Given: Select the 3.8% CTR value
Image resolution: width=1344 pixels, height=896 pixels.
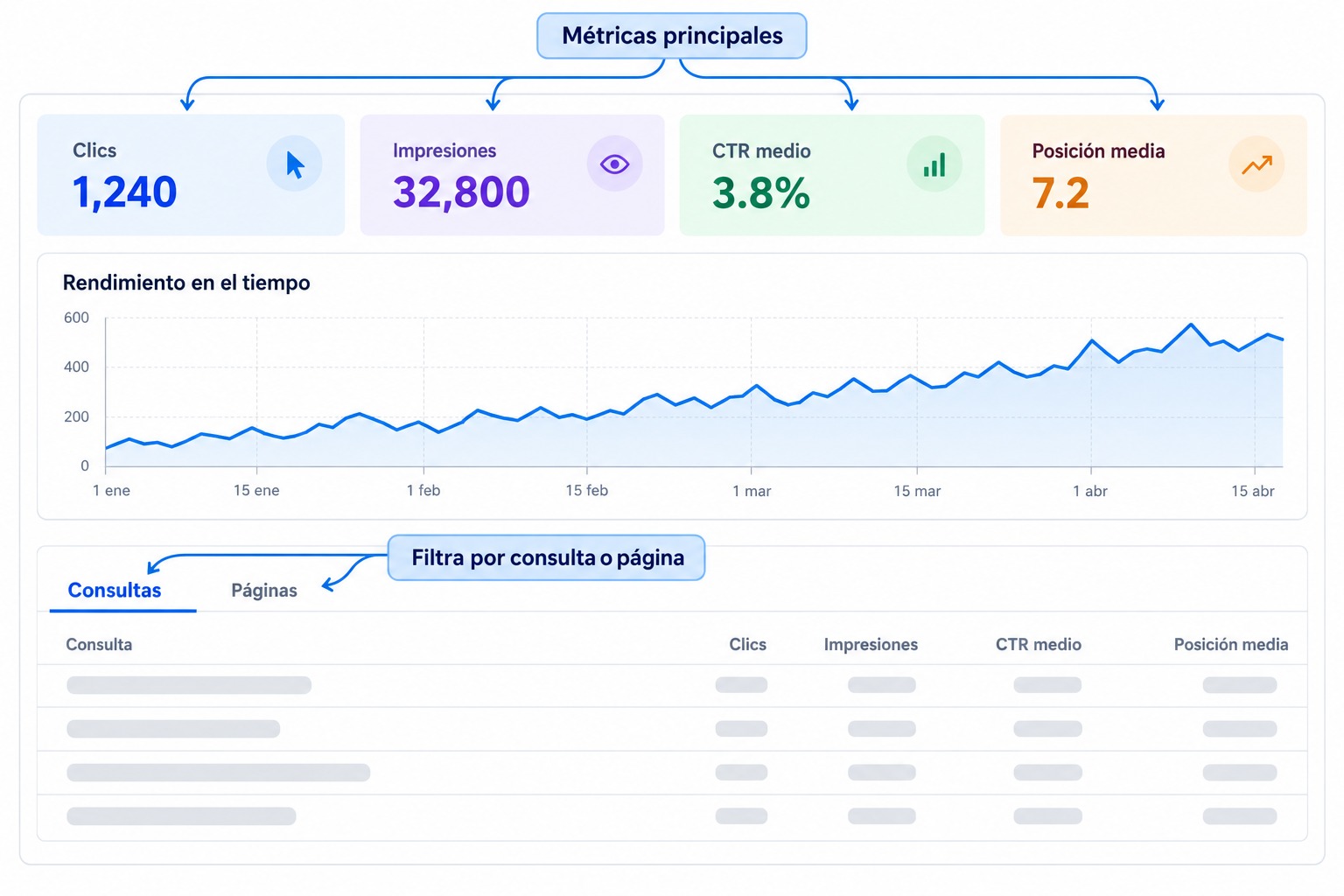Looking at the screenshot, I should (x=761, y=193).
